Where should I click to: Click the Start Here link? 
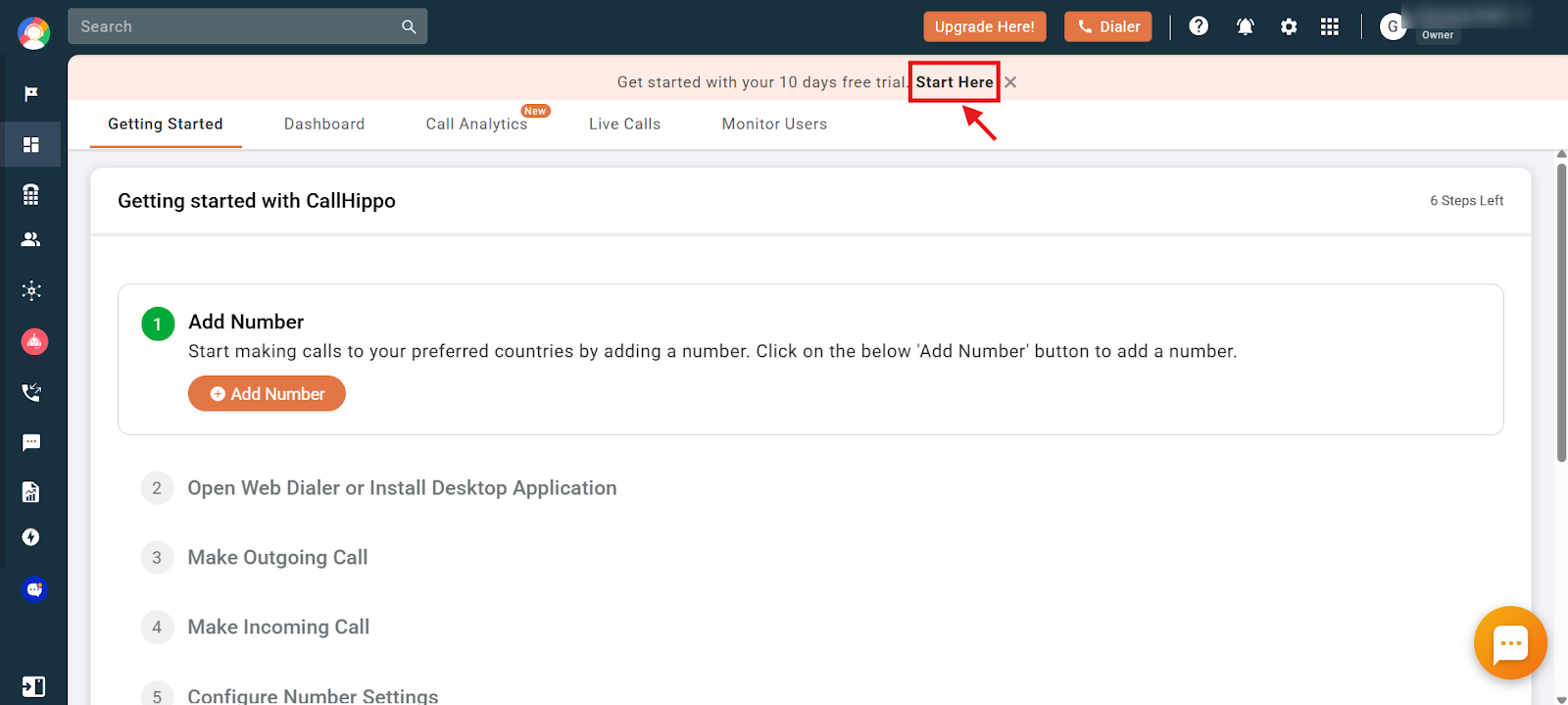(955, 82)
